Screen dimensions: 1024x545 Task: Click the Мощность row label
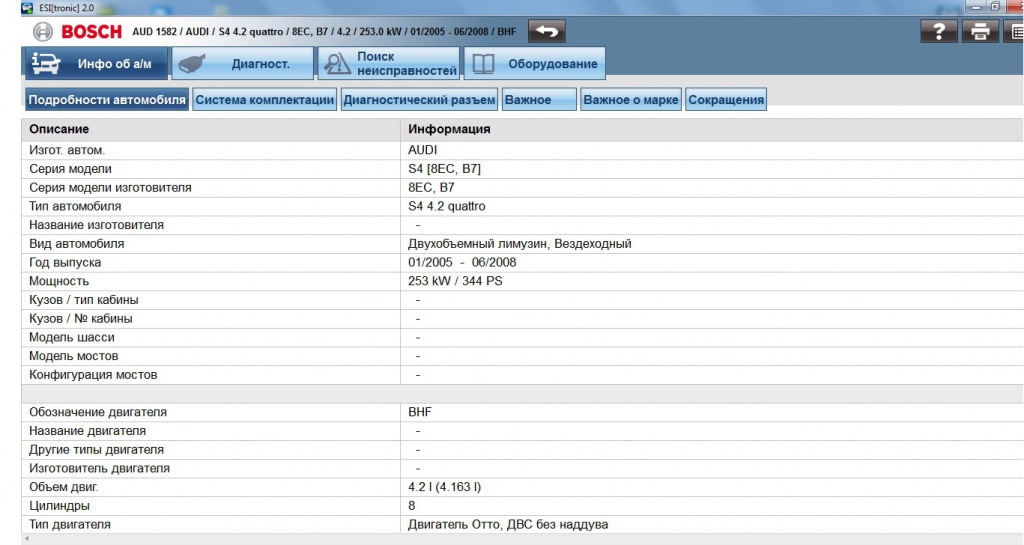pos(59,281)
